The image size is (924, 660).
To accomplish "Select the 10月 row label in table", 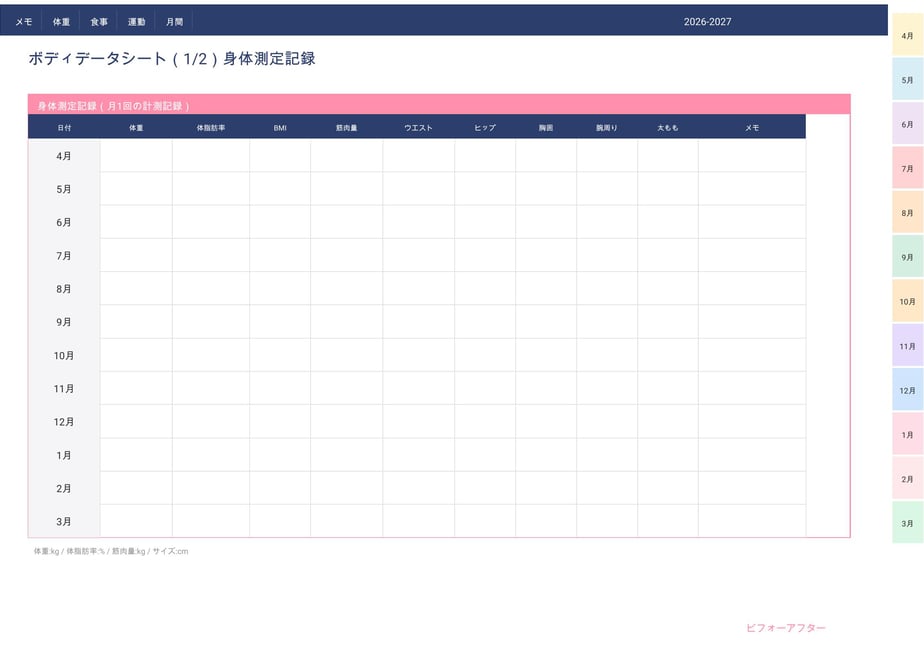I will [x=64, y=355].
